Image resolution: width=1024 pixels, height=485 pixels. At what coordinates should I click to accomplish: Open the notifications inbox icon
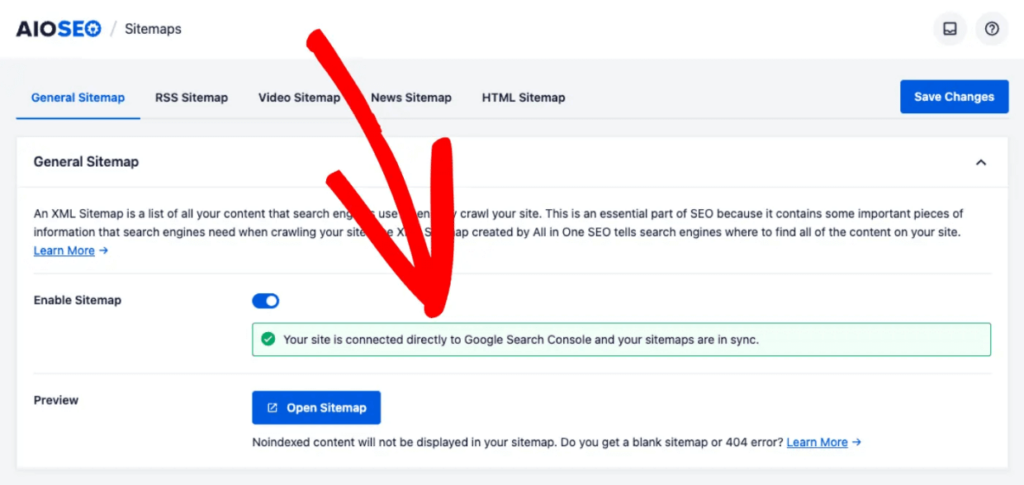[x=950, y=29]
